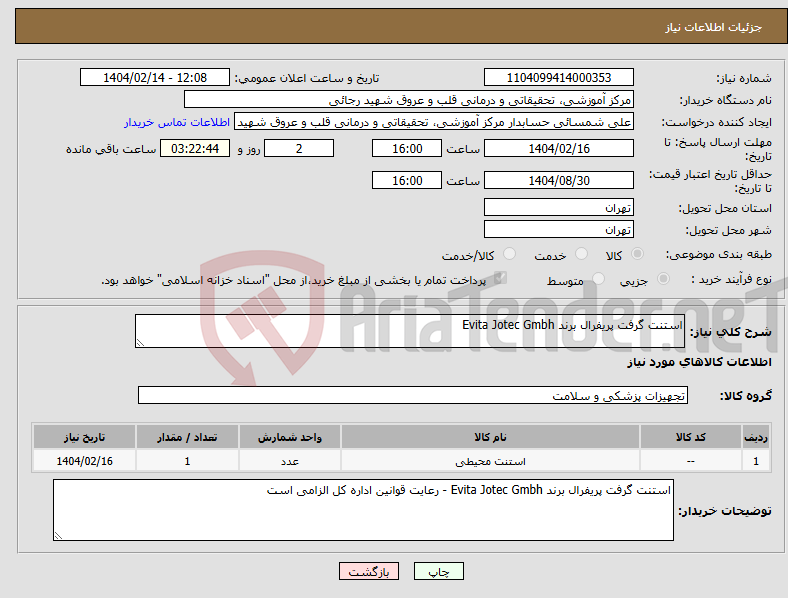This screenshot has width=788, height=598.
Task: Click the resize handle of general description box
Action: 140,343
